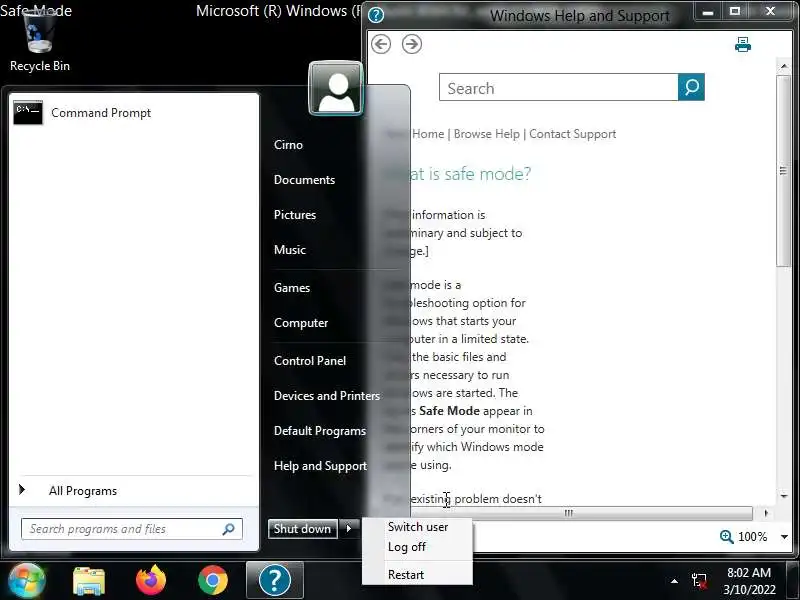Choose Restart from power menu
Screen dimensions: 800x600
coord(406,574)
